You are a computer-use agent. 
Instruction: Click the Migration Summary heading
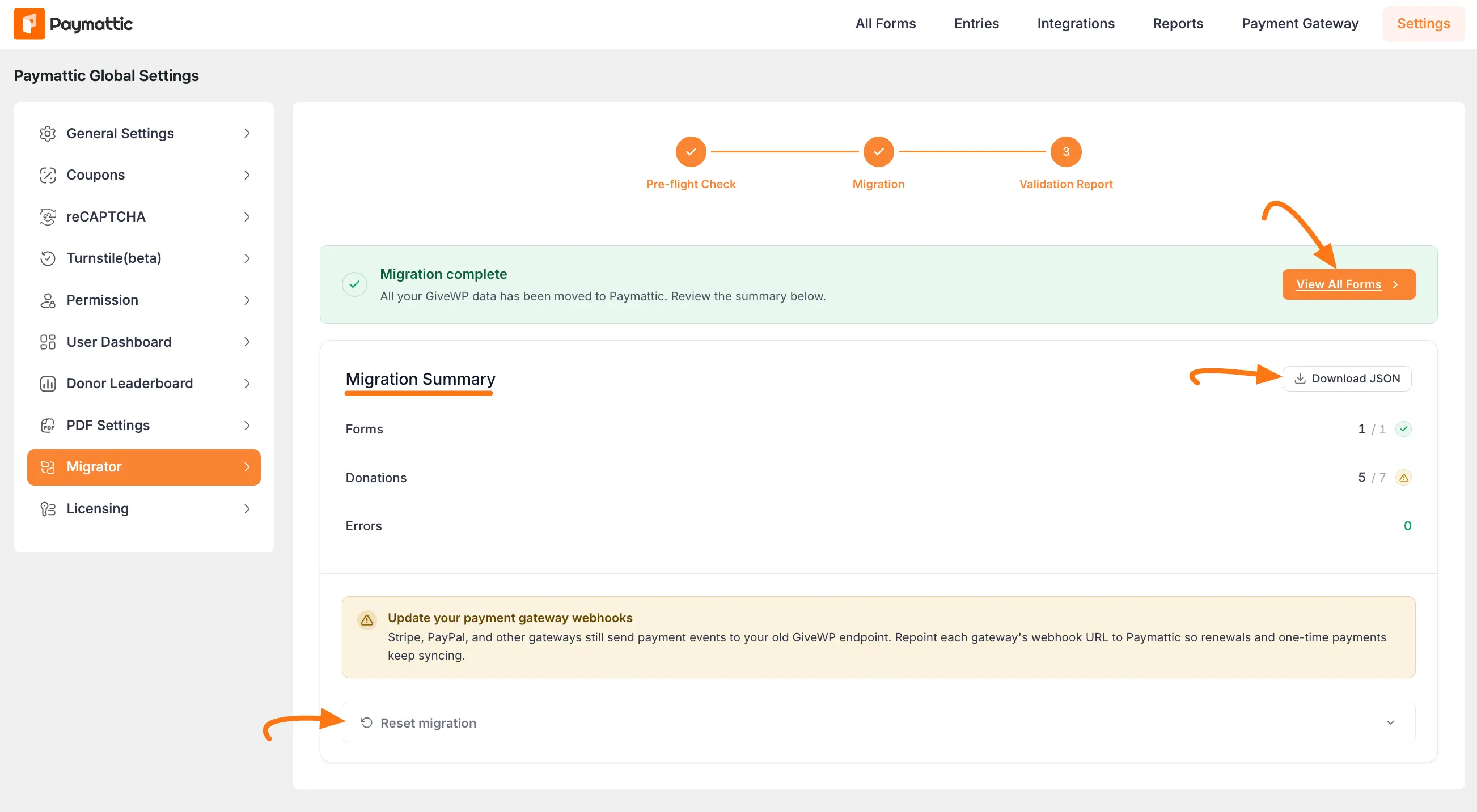pos(420,379)
